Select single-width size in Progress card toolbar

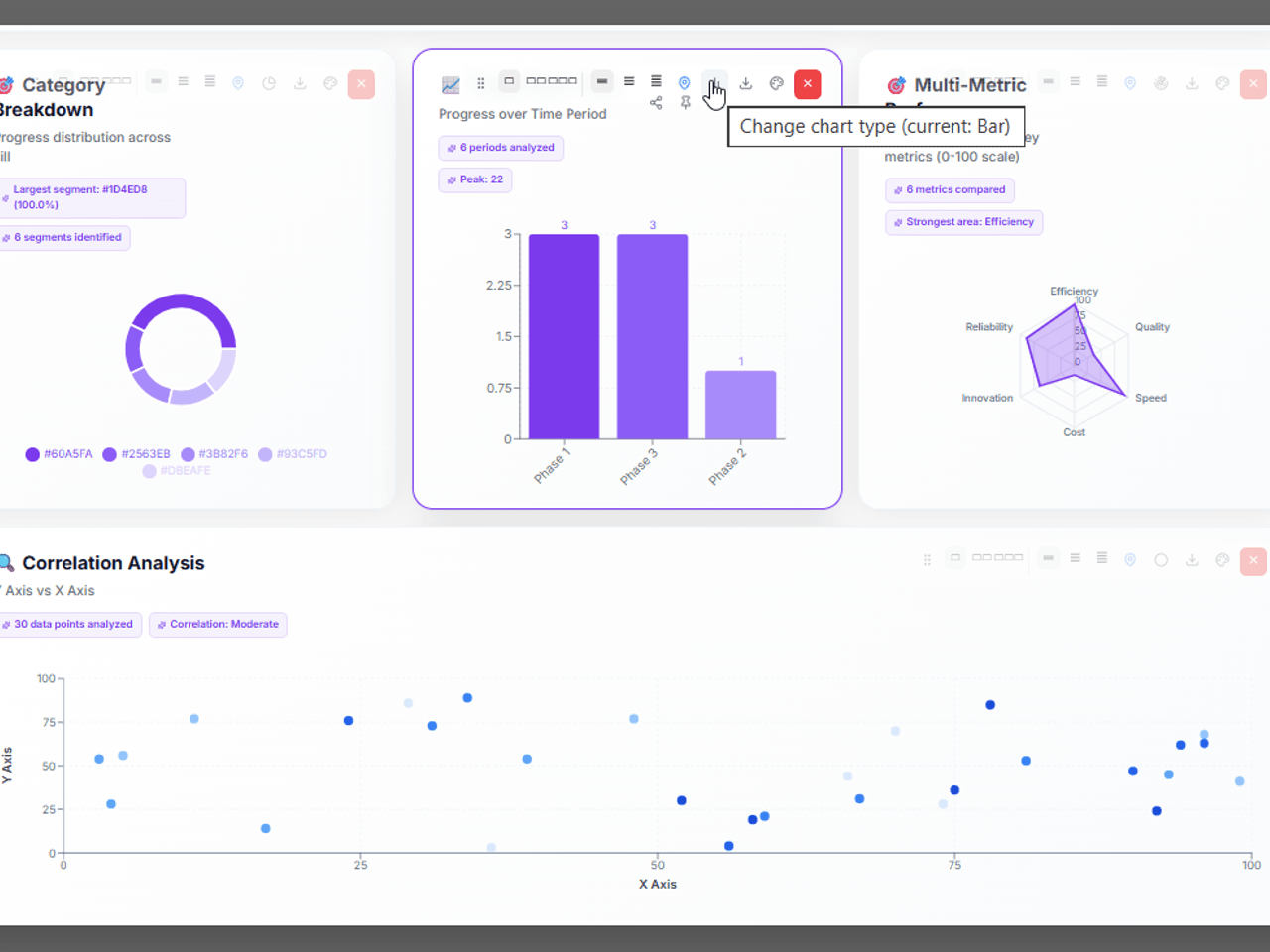point(509,81)
